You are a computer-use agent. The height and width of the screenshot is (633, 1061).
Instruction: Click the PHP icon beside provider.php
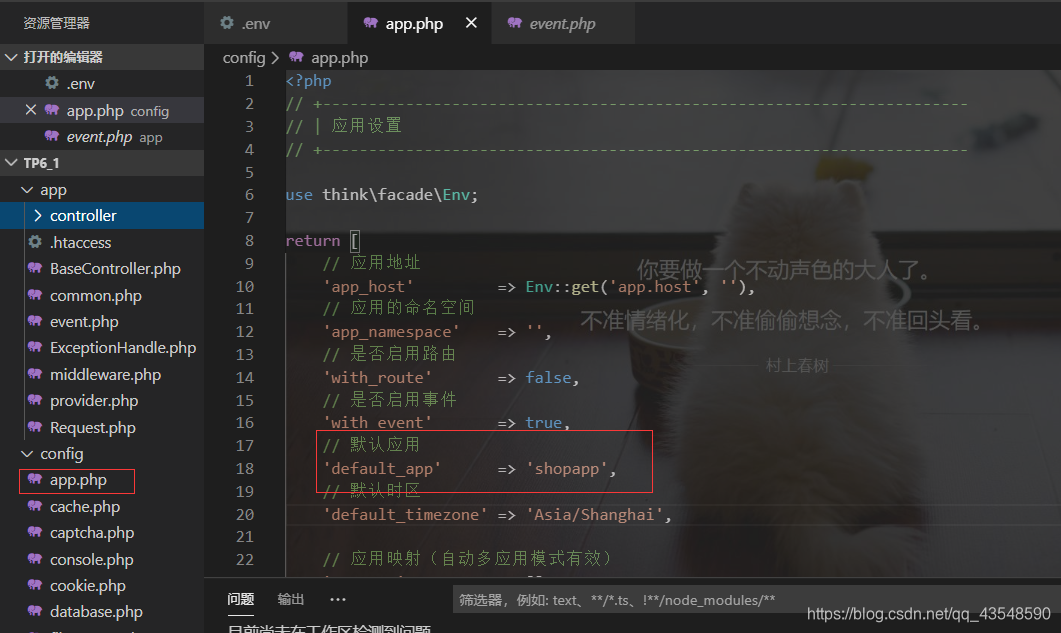(x=35, y=400)
